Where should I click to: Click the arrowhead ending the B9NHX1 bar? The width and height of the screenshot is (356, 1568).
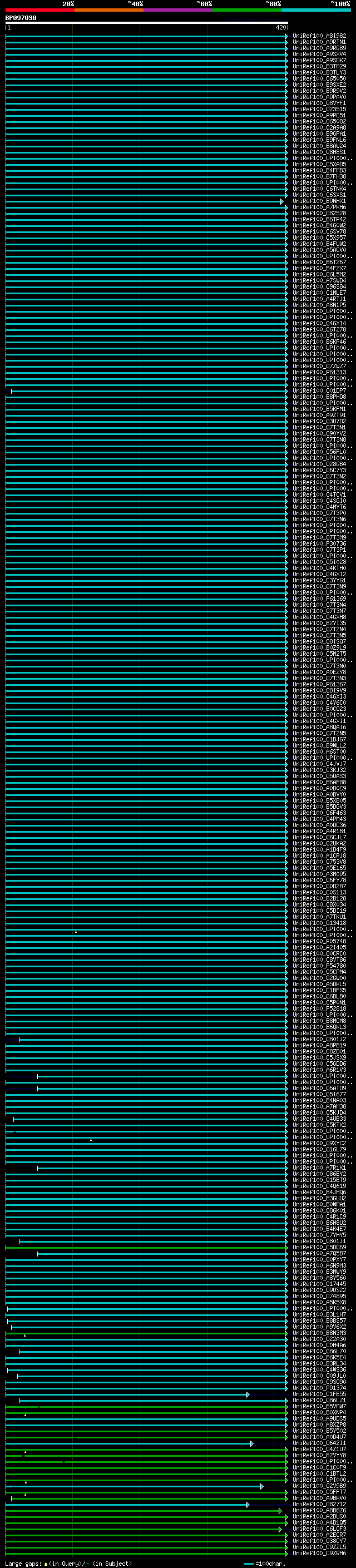coord(282,201)
